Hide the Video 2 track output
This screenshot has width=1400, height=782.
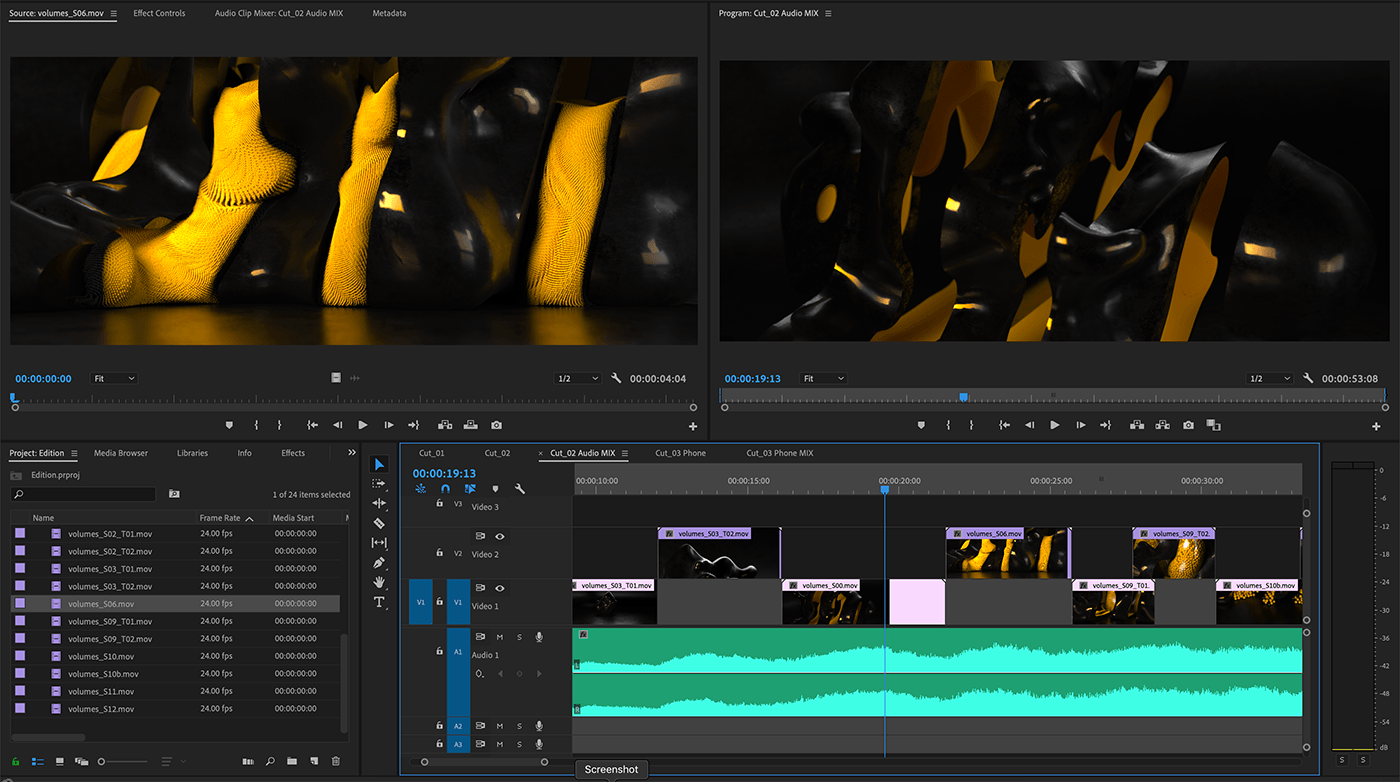tap(500, 537)
